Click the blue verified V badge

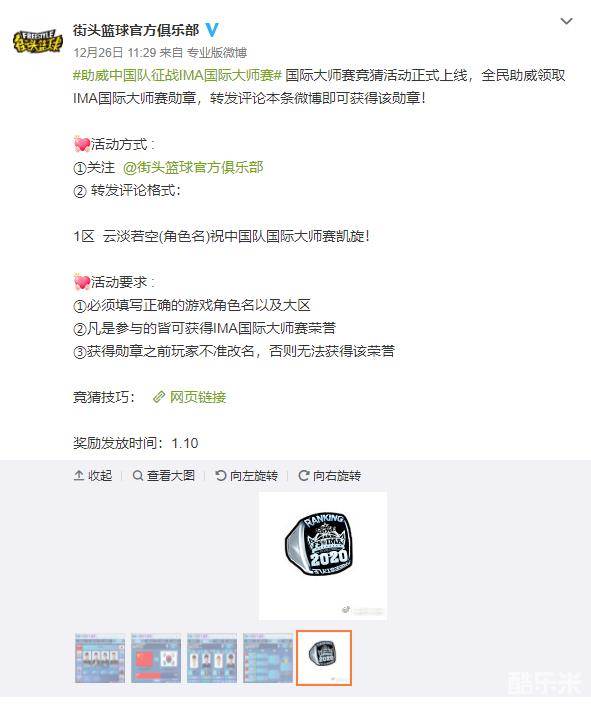coord(212,30)
